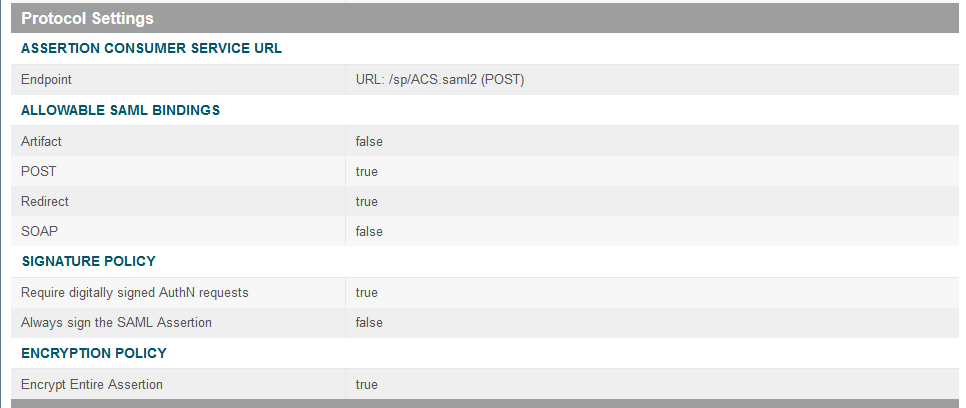Select the POST binding label

coord(38,171)
